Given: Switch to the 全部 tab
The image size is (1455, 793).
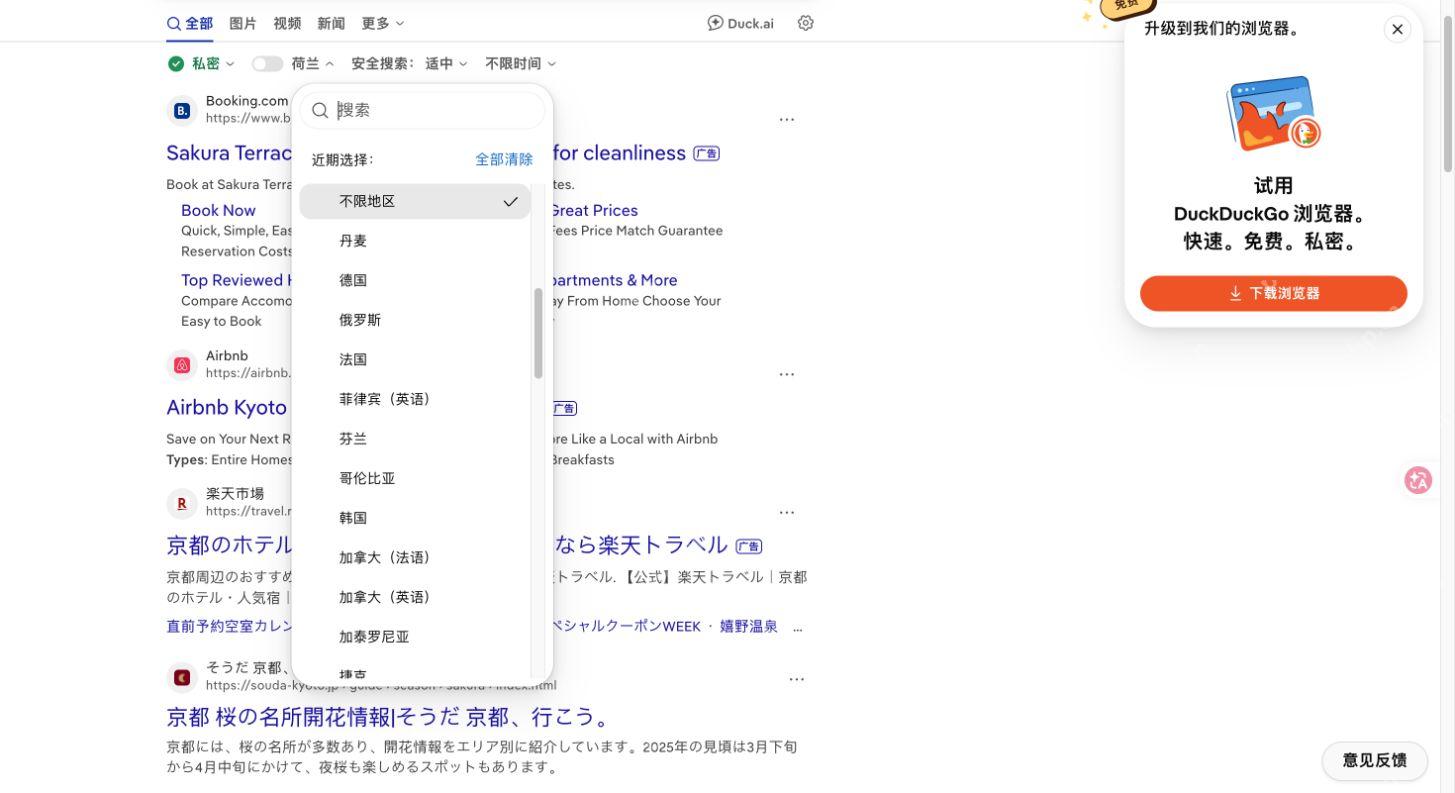Looking at the screenshot, I should (190, 23).
